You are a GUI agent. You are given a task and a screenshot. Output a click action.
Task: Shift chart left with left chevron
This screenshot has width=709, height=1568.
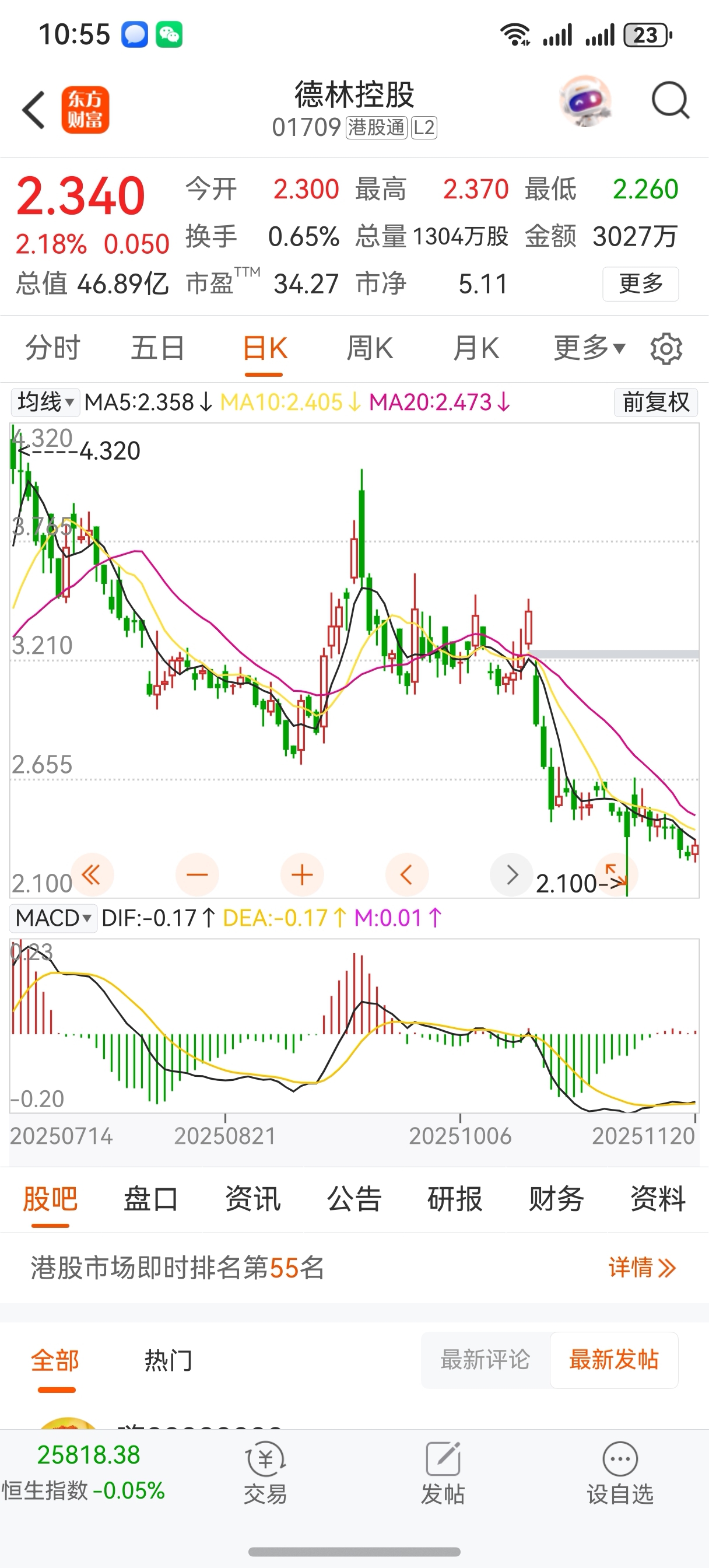(x=407, y=876)
